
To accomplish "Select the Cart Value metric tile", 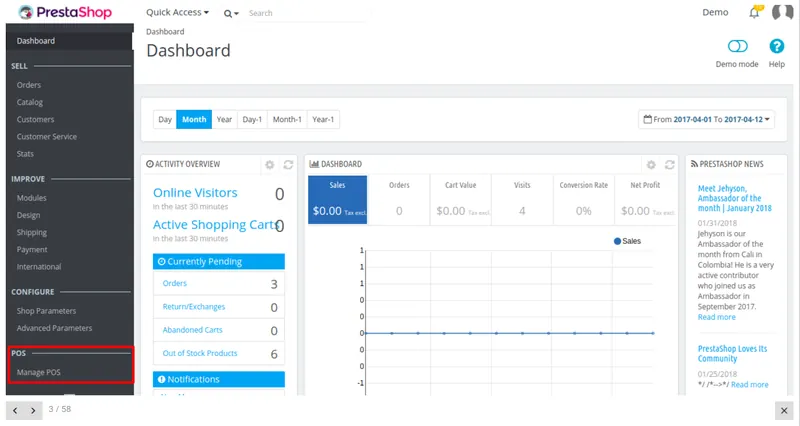I will (461, 199).
